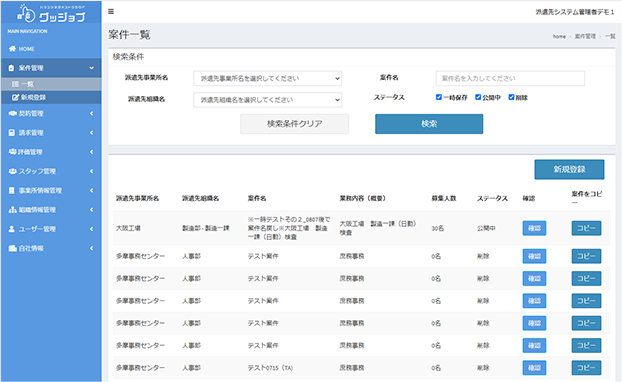This screenshot has width=622, height=382.
Task: Select 新規登録 in the sidebar submenu
Action: click(x=51, y=97)
